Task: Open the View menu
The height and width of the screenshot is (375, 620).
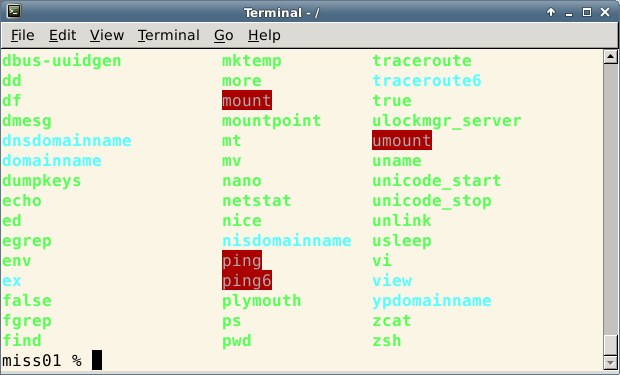Action: (107, 35)
